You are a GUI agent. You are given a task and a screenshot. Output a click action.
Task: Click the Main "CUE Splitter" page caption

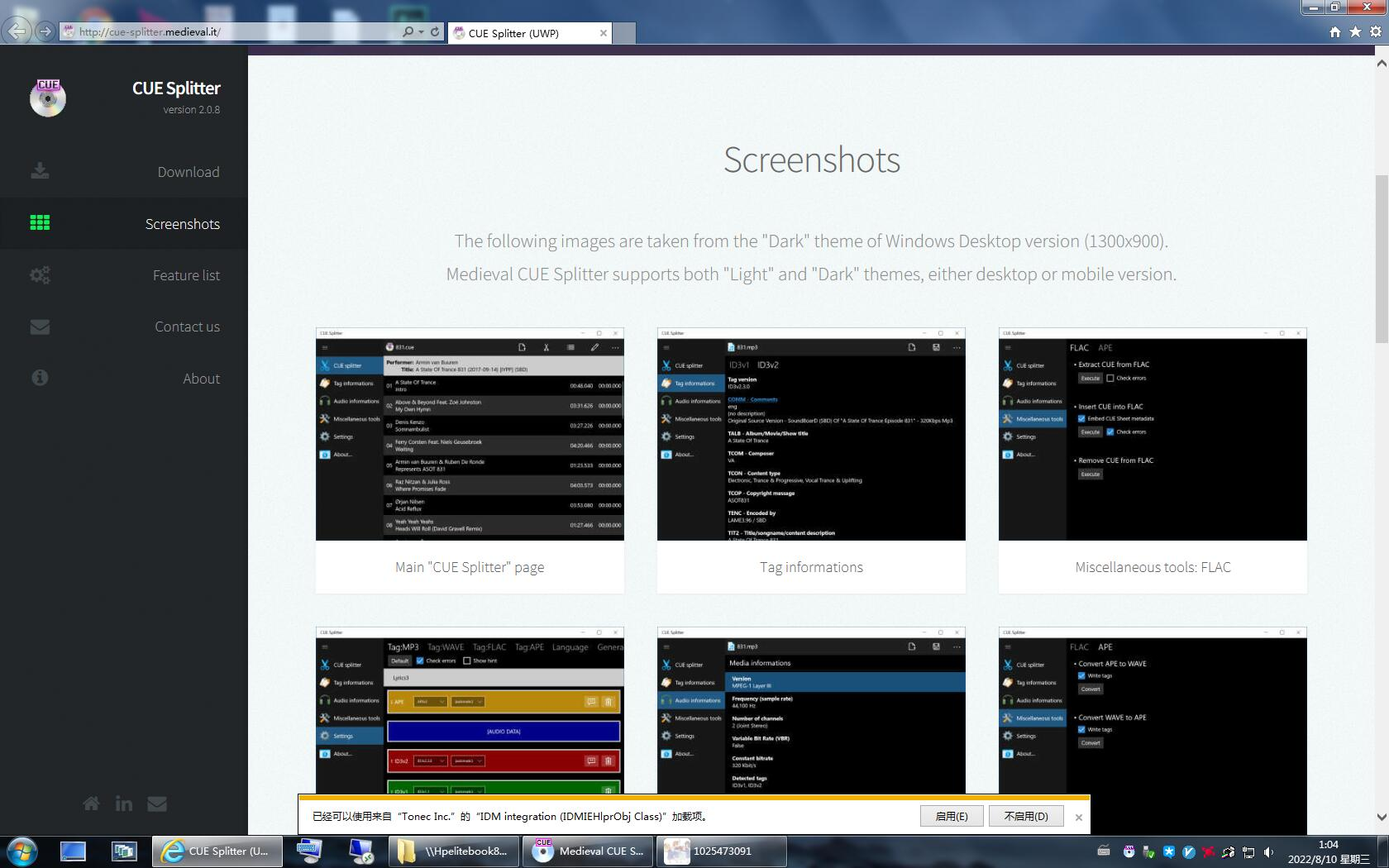pyautogui.click(x=470, y=567)
